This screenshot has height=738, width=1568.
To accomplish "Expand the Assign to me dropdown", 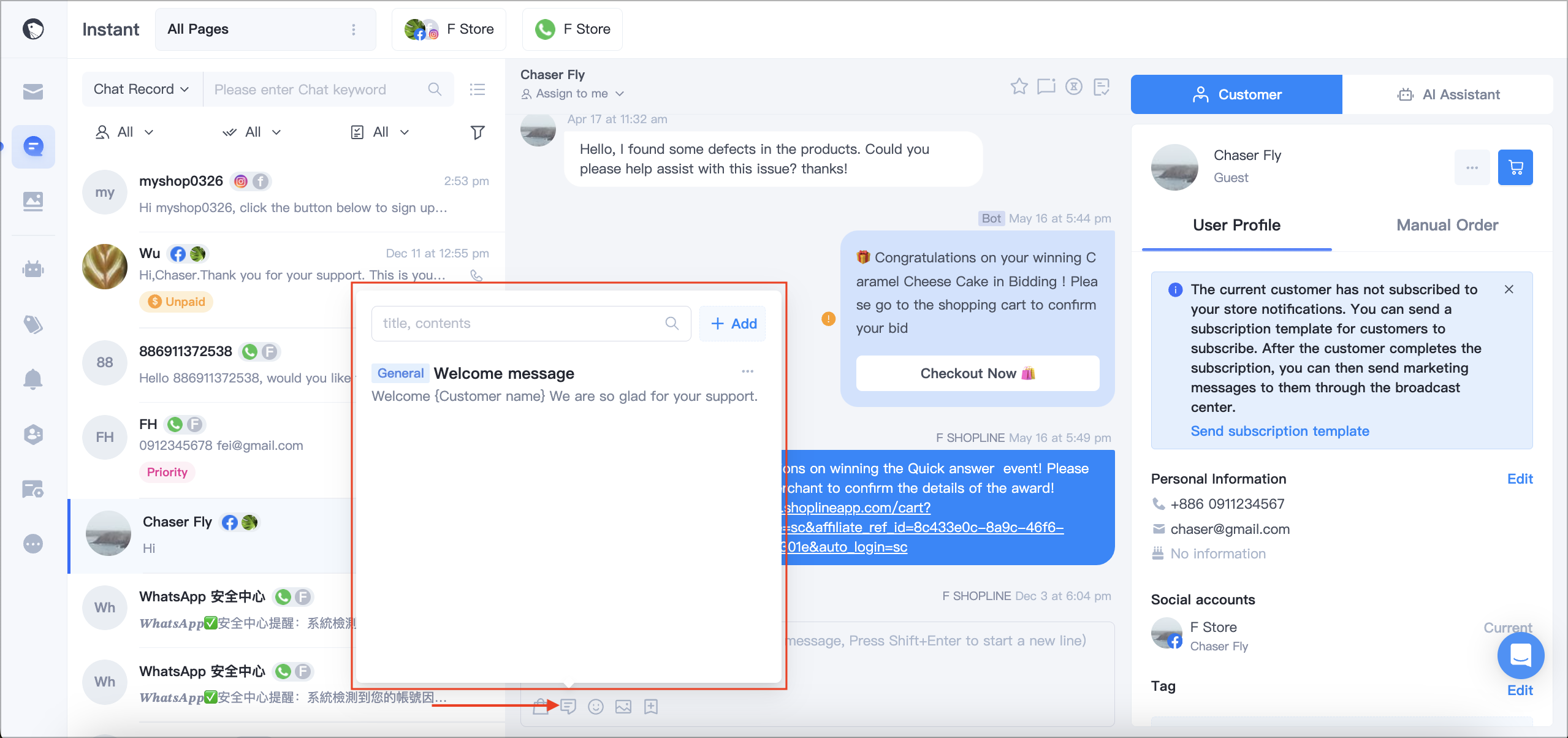I will 573,94.
